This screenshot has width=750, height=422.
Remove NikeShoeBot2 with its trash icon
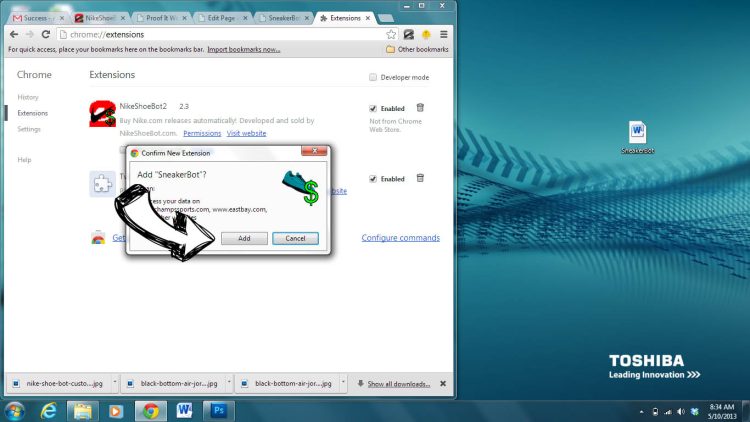click(420, 108)
